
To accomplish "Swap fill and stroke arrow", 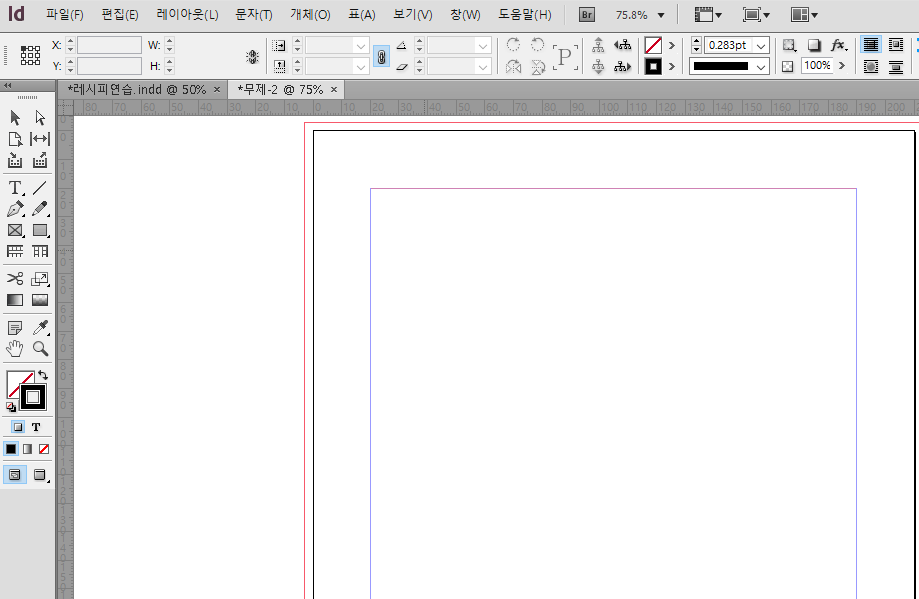I will (x=43, y=375).
